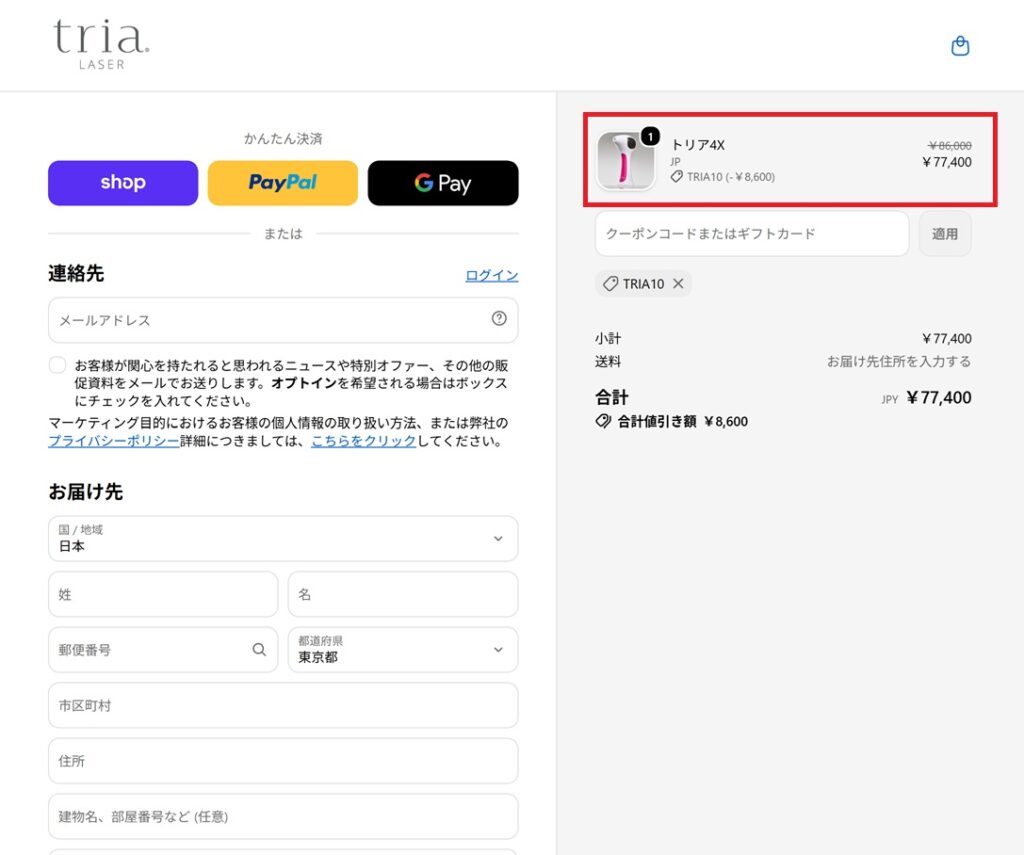The height and width of the screenshot is (855, 1024).
Task: Pay with the Shop Pay button
Action: point(123,183)
